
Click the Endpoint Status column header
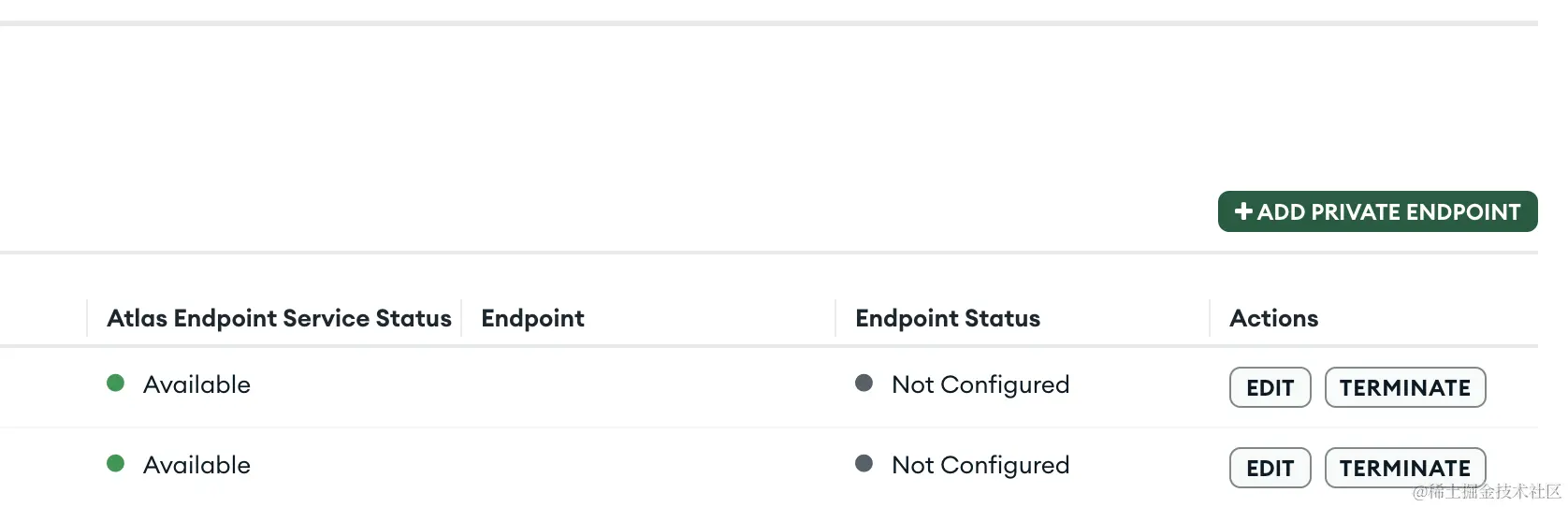coord(947,318)
